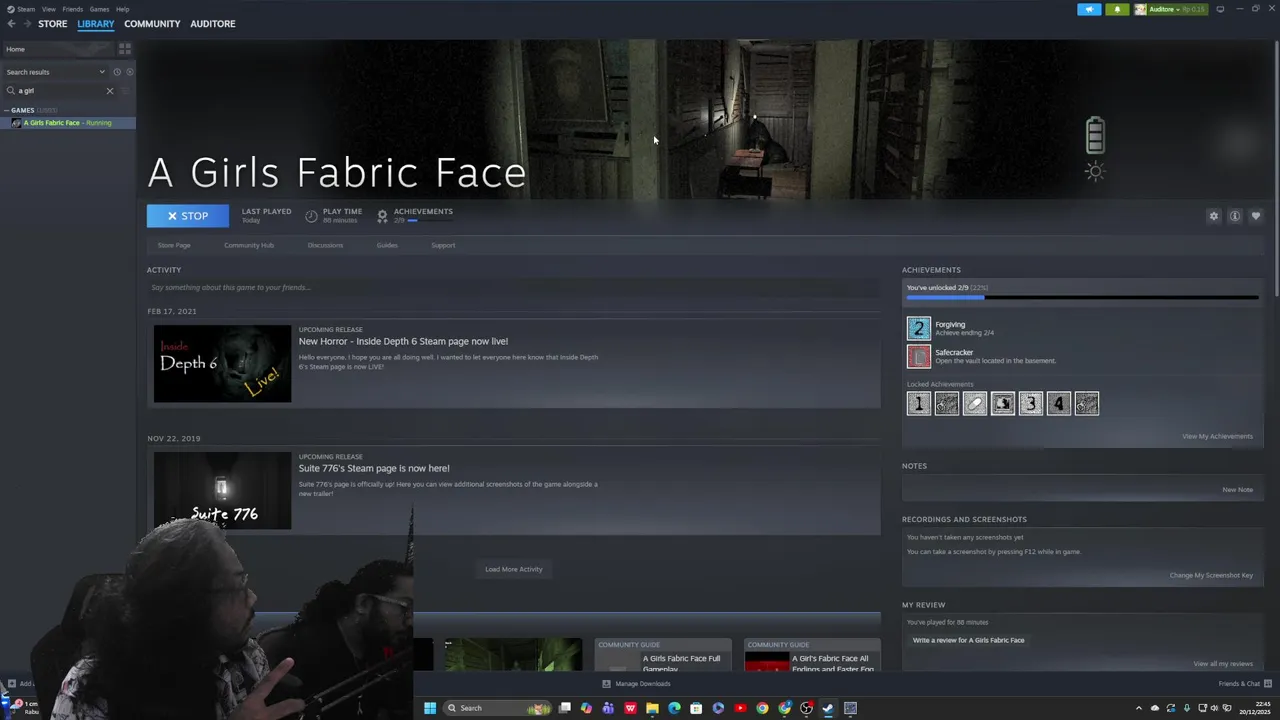
Task: Click locked achievement icon numbered 4
Action: tap(1058, 403)
